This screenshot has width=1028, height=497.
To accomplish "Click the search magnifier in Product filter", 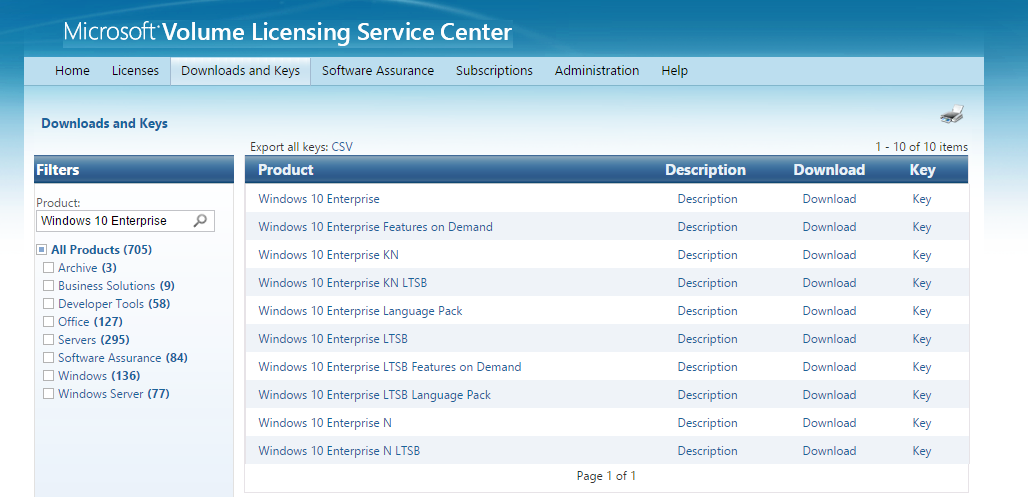I will (x=201, y=220).
